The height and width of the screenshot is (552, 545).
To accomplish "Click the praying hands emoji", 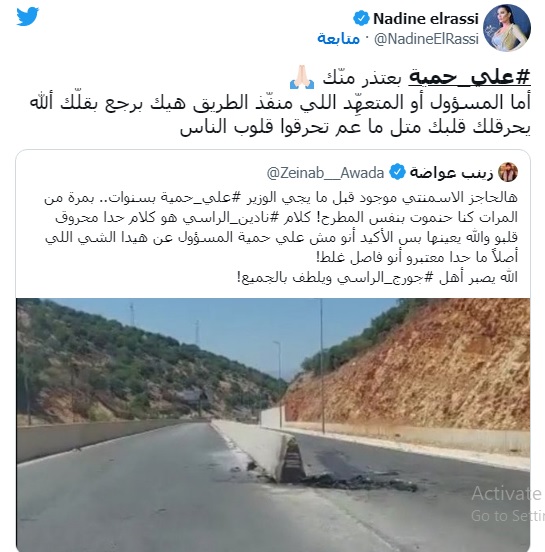I will pos(302,77).
